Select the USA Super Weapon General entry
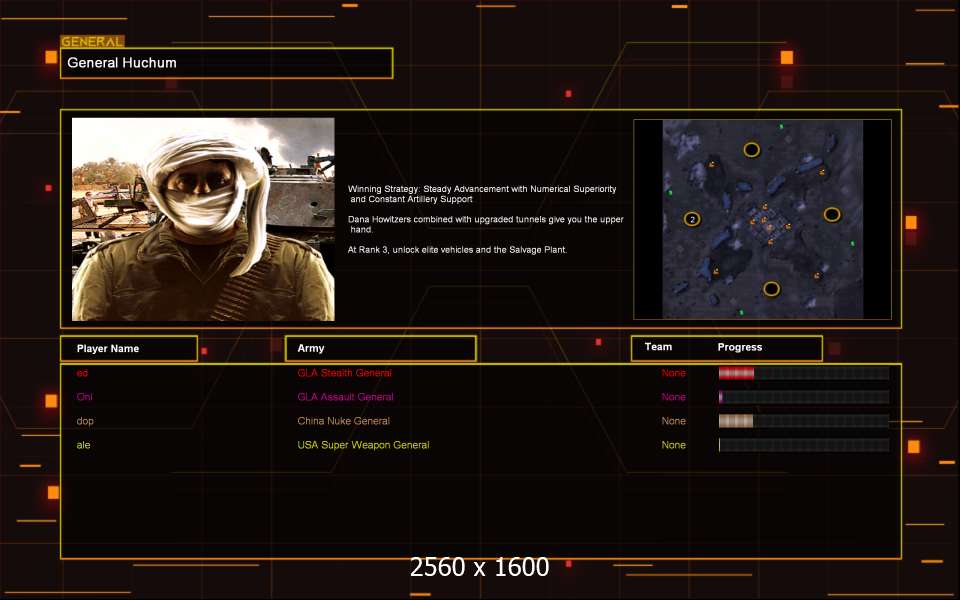 (363, 445)
